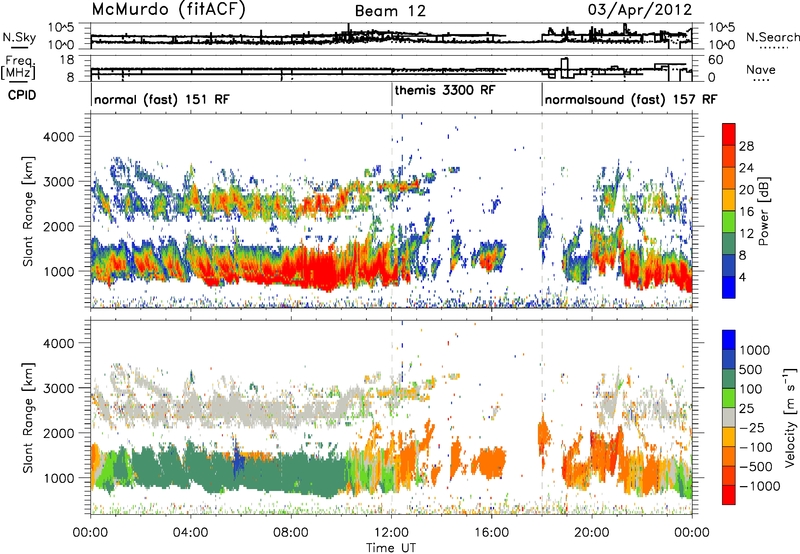This screenshot has height=554, width=800.
Task: Pick the yellow 16–20 dB segment of Power bar
Action: [x=729, y=200]
